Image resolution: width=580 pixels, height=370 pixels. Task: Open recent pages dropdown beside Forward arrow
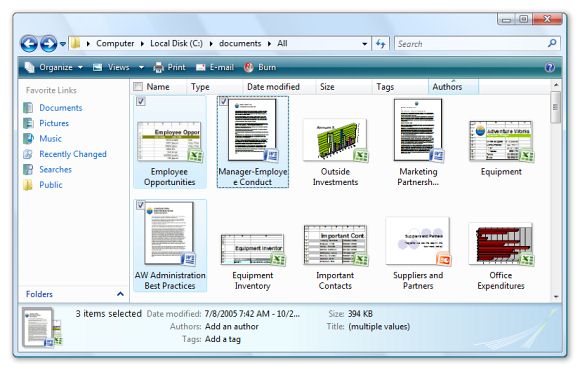[63, 44]
